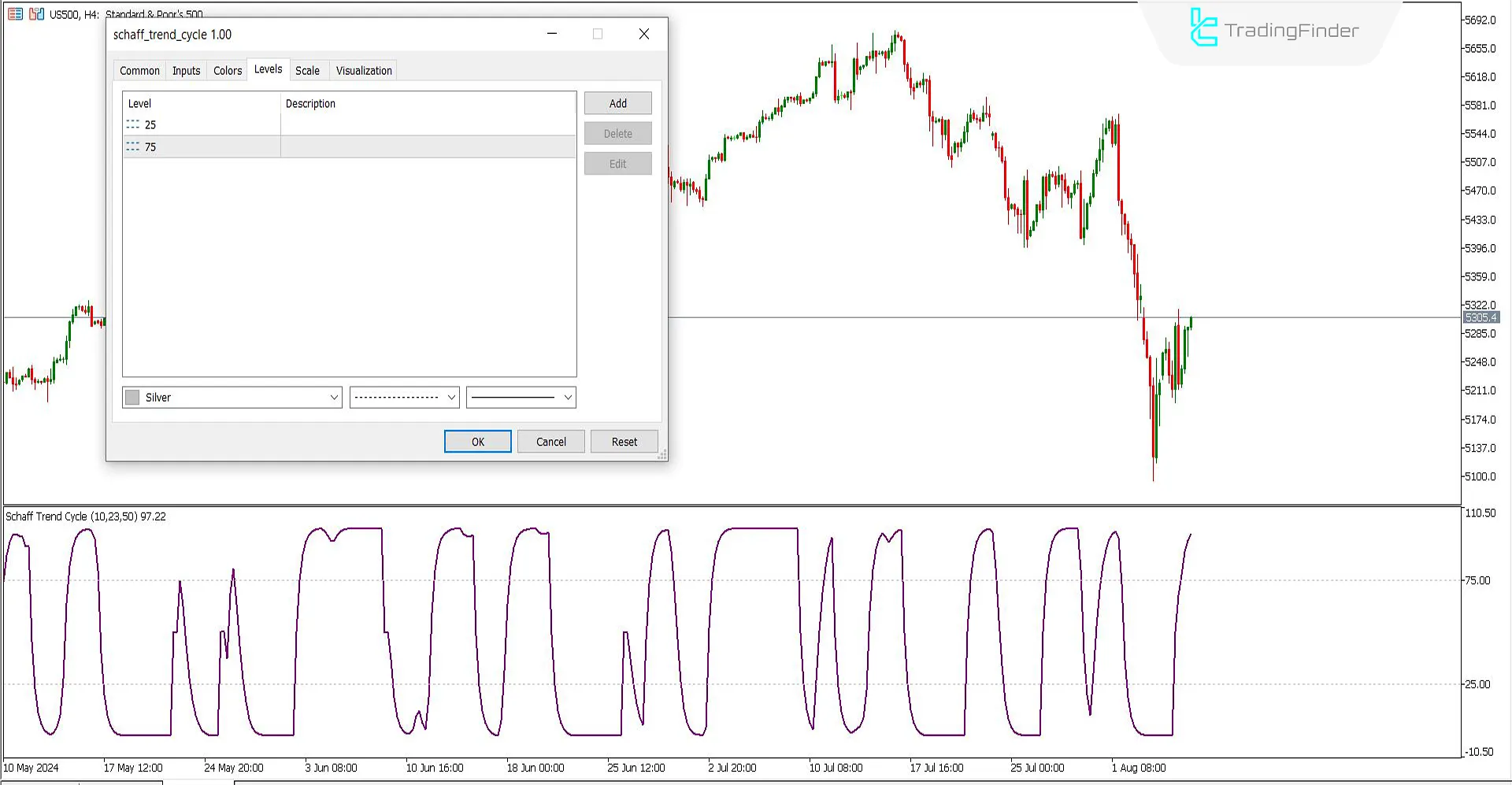The image size is (1512, 785).
Task: Switch to the Inputs tab
Action: pos(186,71)
